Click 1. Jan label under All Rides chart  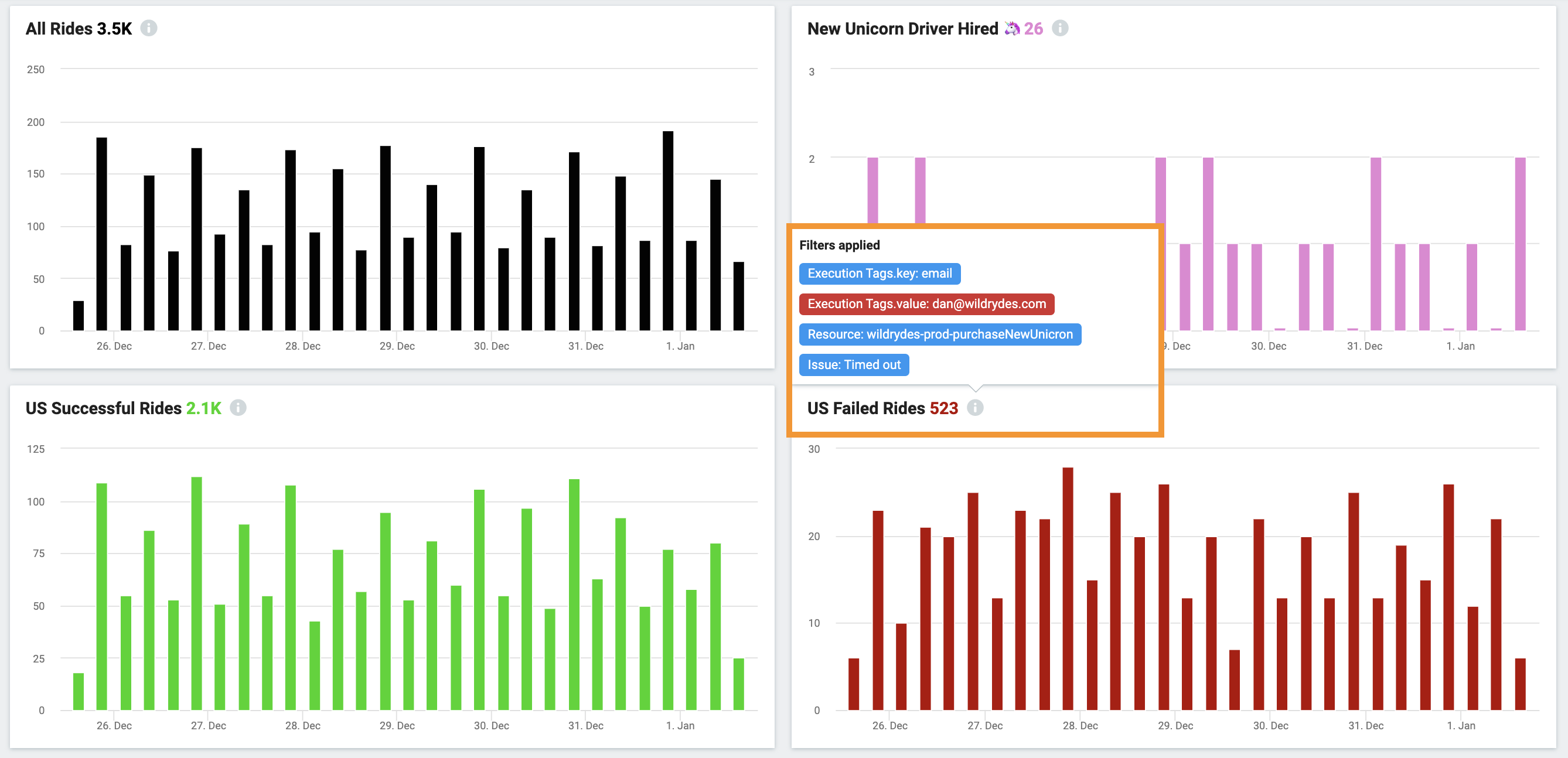[x=679, y=346]
